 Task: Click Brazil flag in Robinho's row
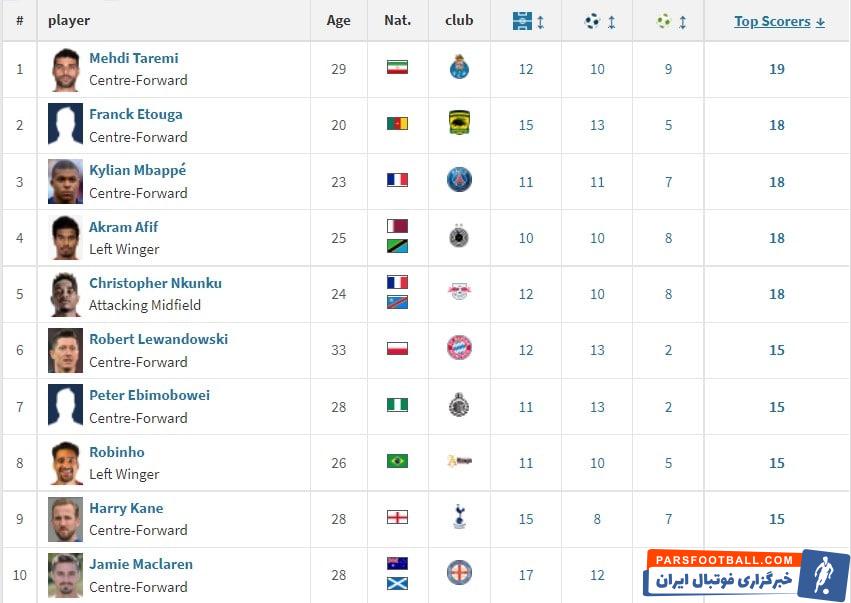(397, 461)
